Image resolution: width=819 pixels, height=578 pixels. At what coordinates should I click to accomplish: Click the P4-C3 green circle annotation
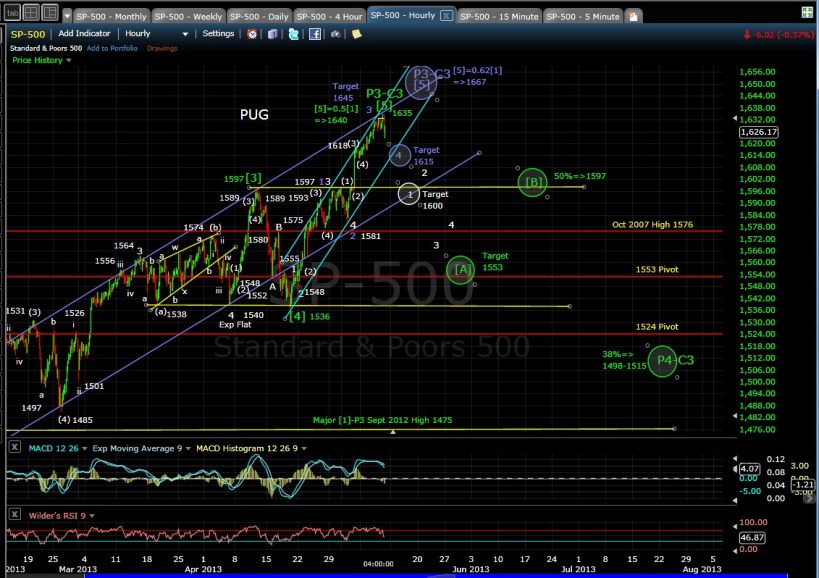pyautogui.click(x=662, y=361)
